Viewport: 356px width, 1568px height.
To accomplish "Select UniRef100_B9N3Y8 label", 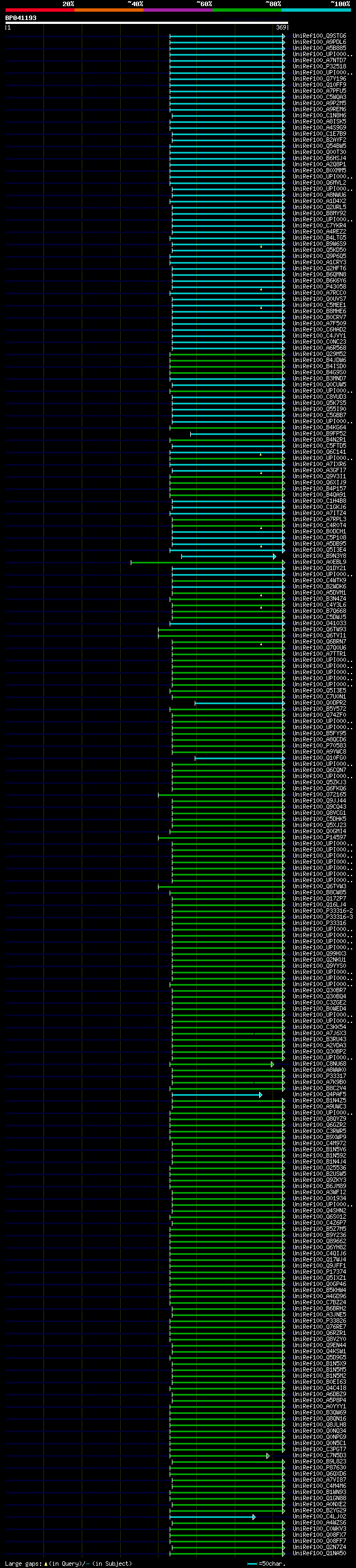I will pyautogui.click(x=319, y=556).
